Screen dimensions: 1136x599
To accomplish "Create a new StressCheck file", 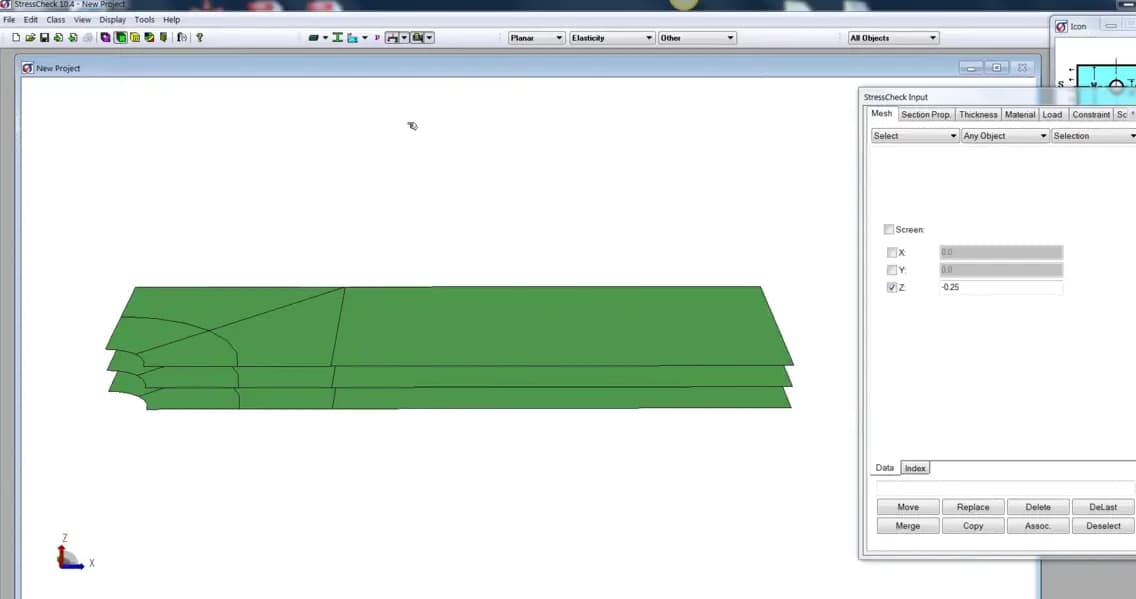I will click(x=15, y=37).
